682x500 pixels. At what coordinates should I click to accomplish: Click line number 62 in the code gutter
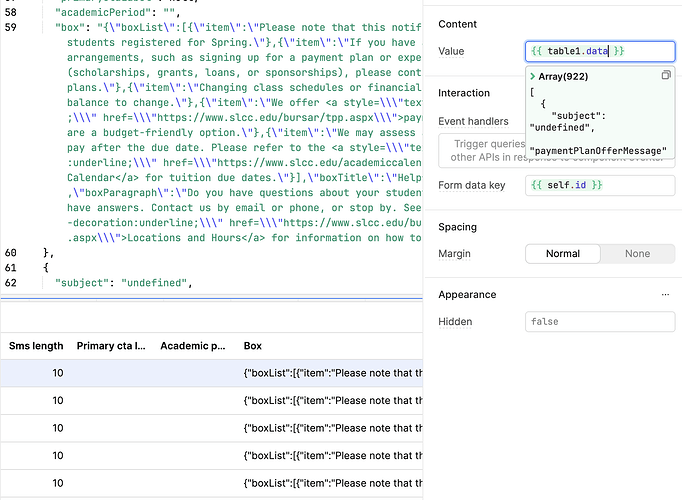coord(11,283)
